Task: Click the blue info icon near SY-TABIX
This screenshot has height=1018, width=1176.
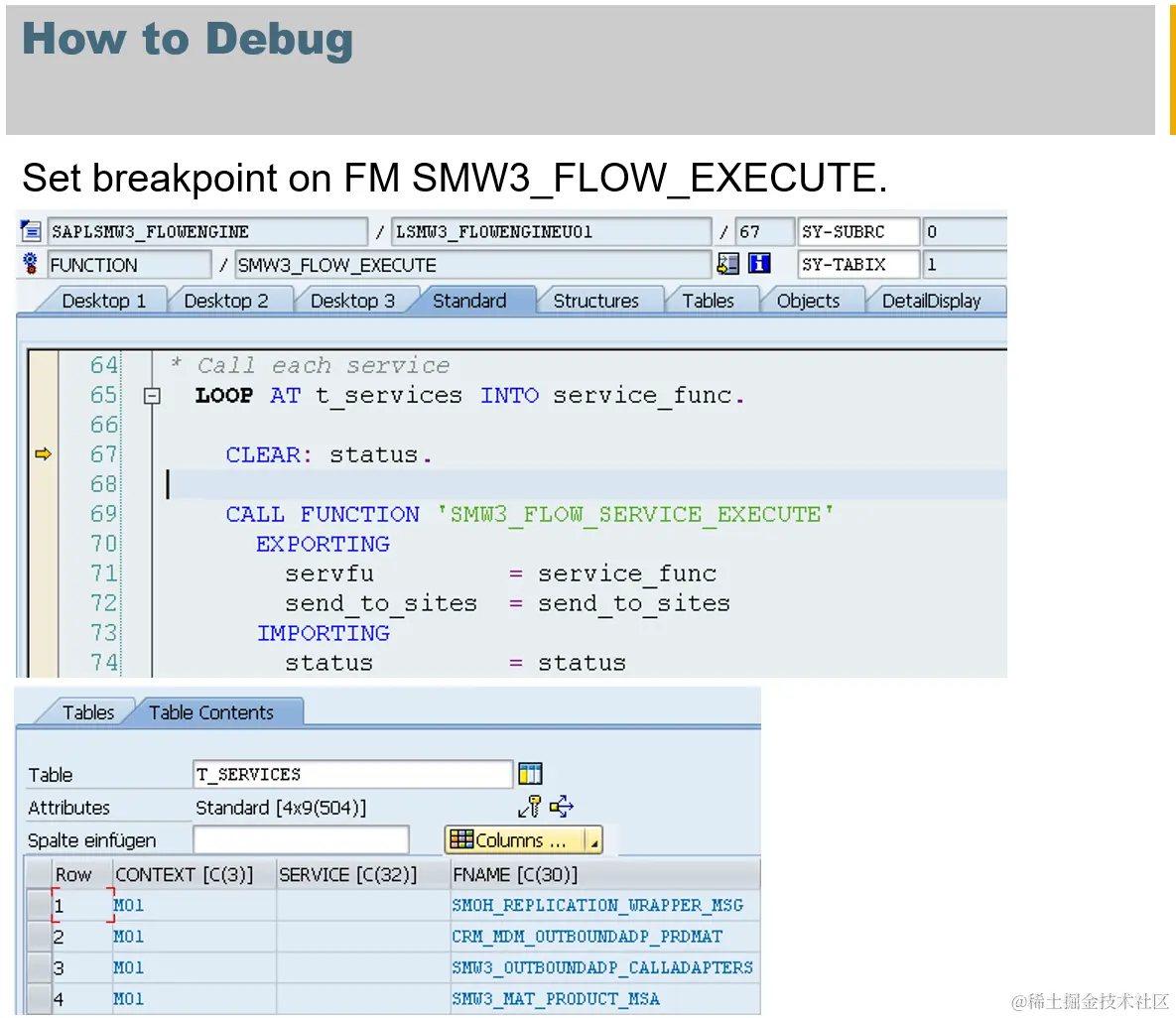Action: (759, 264)
